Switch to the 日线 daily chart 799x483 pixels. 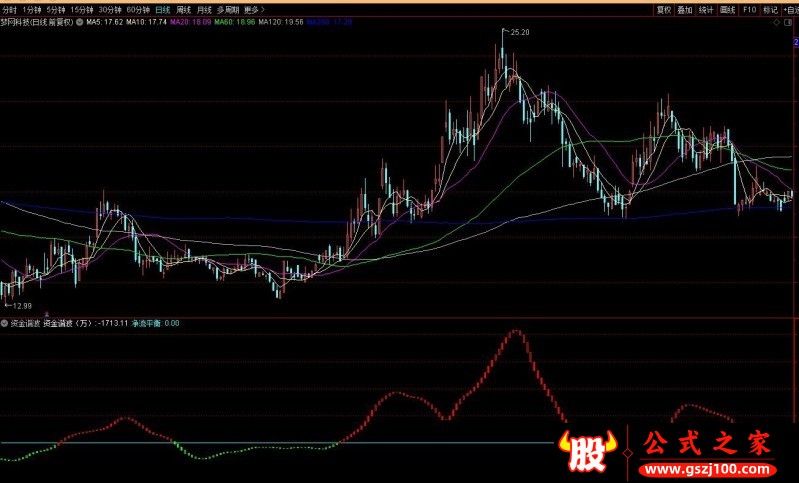point(163,10)
